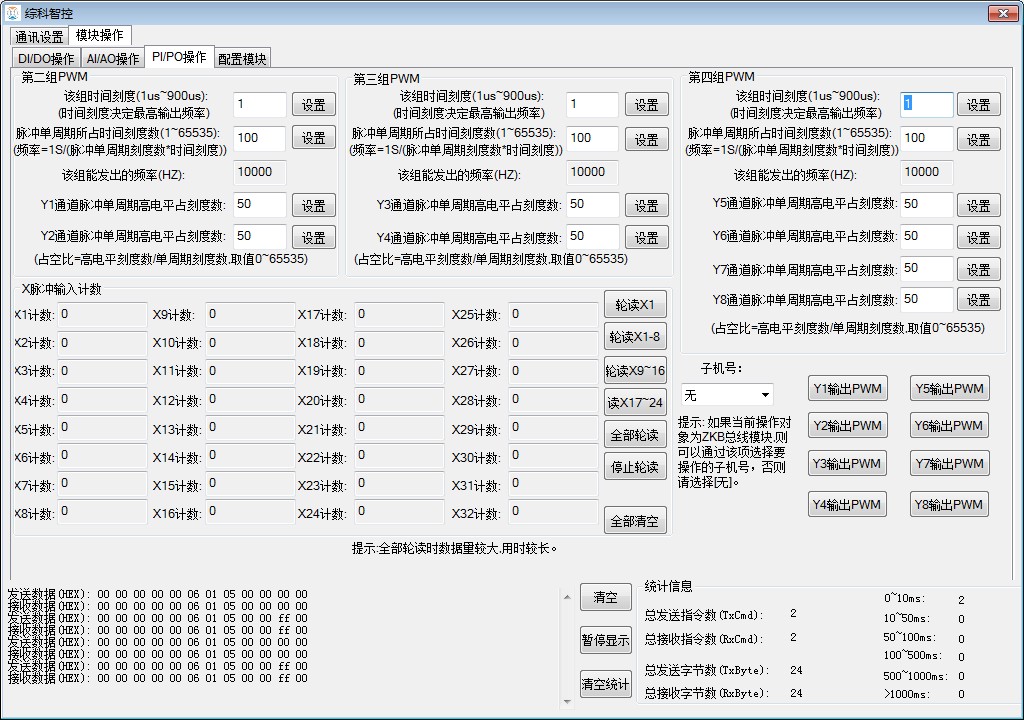Screen dimensions: 1024x720
Task: Start 全部轮读 polling
Action: (635, 435)
